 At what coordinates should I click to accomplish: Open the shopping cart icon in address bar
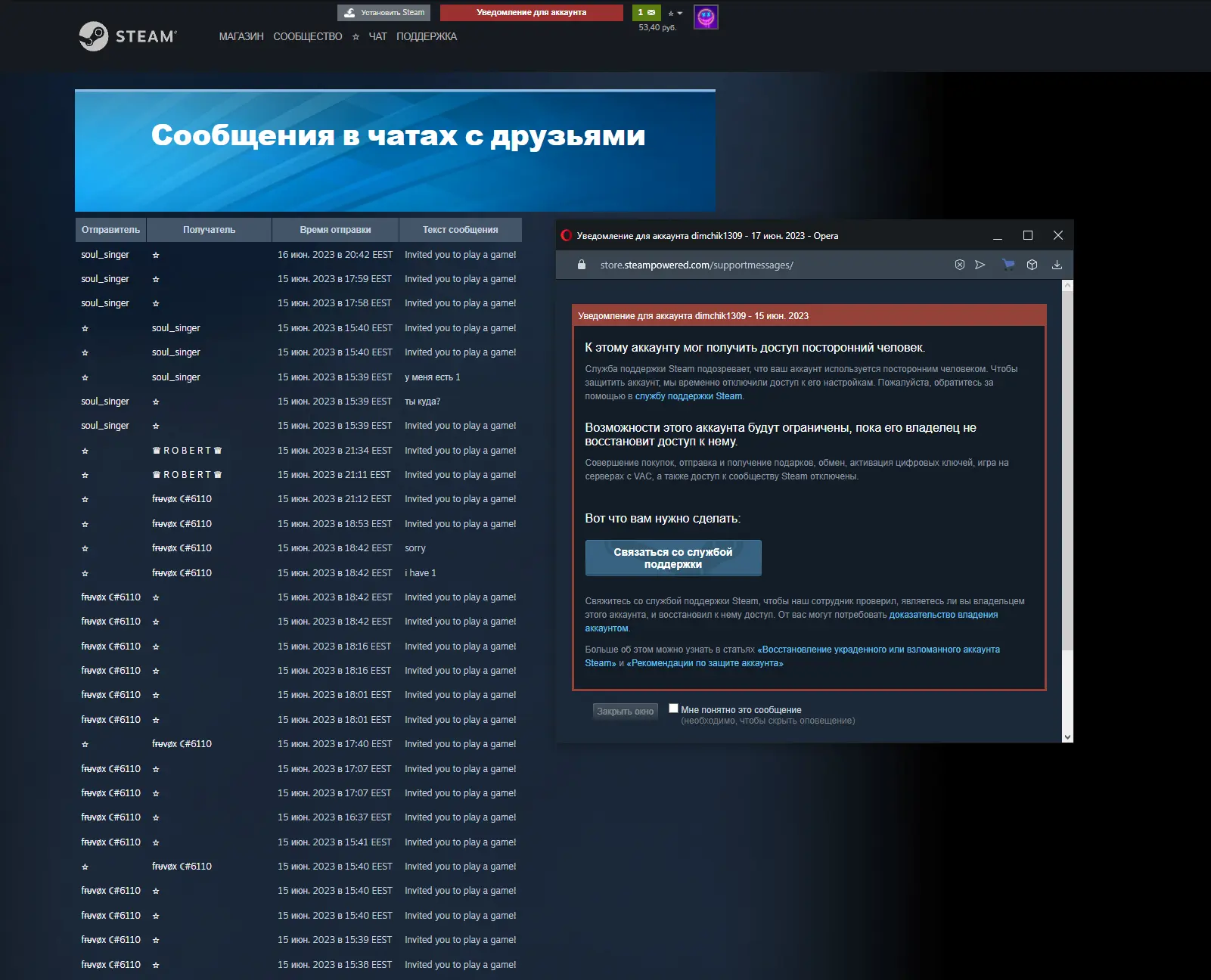point(1008,265)
